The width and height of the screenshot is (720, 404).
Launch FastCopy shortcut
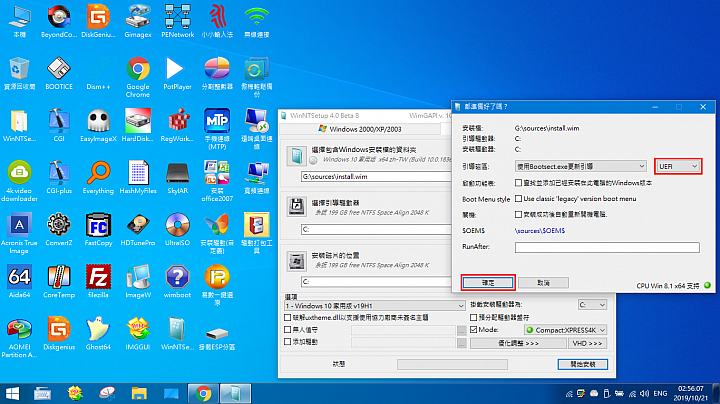pyautogui.click(x=98, y=229)
